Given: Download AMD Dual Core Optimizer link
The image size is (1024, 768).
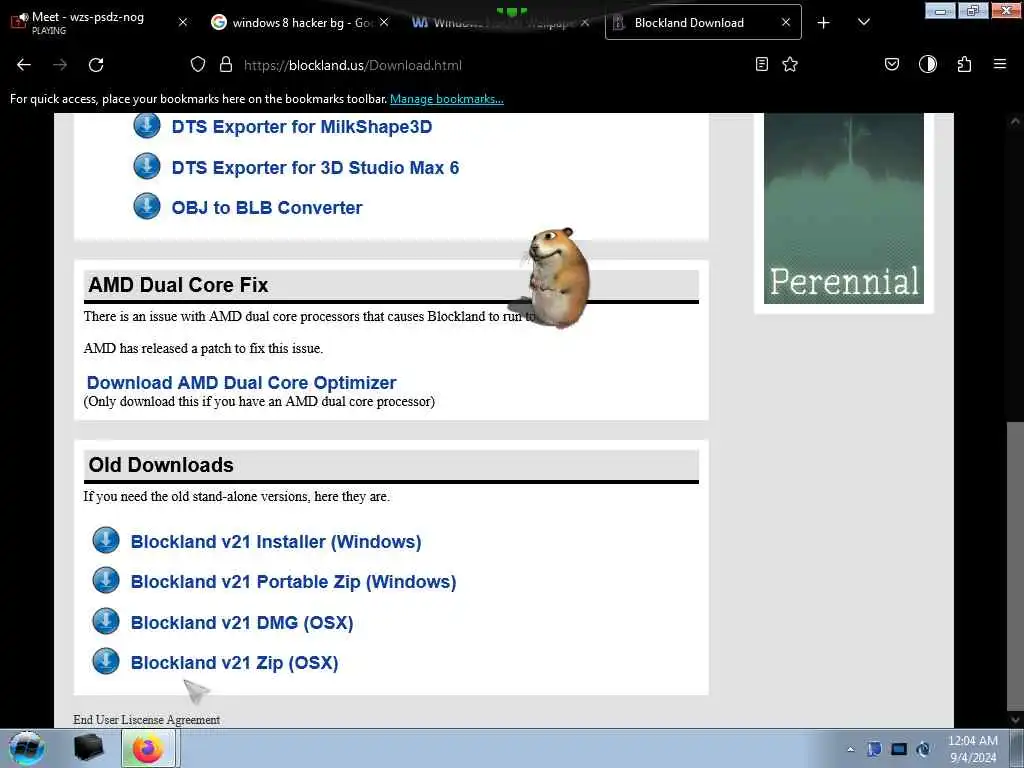Looking at the screenshot, I should tap(242, 383).
